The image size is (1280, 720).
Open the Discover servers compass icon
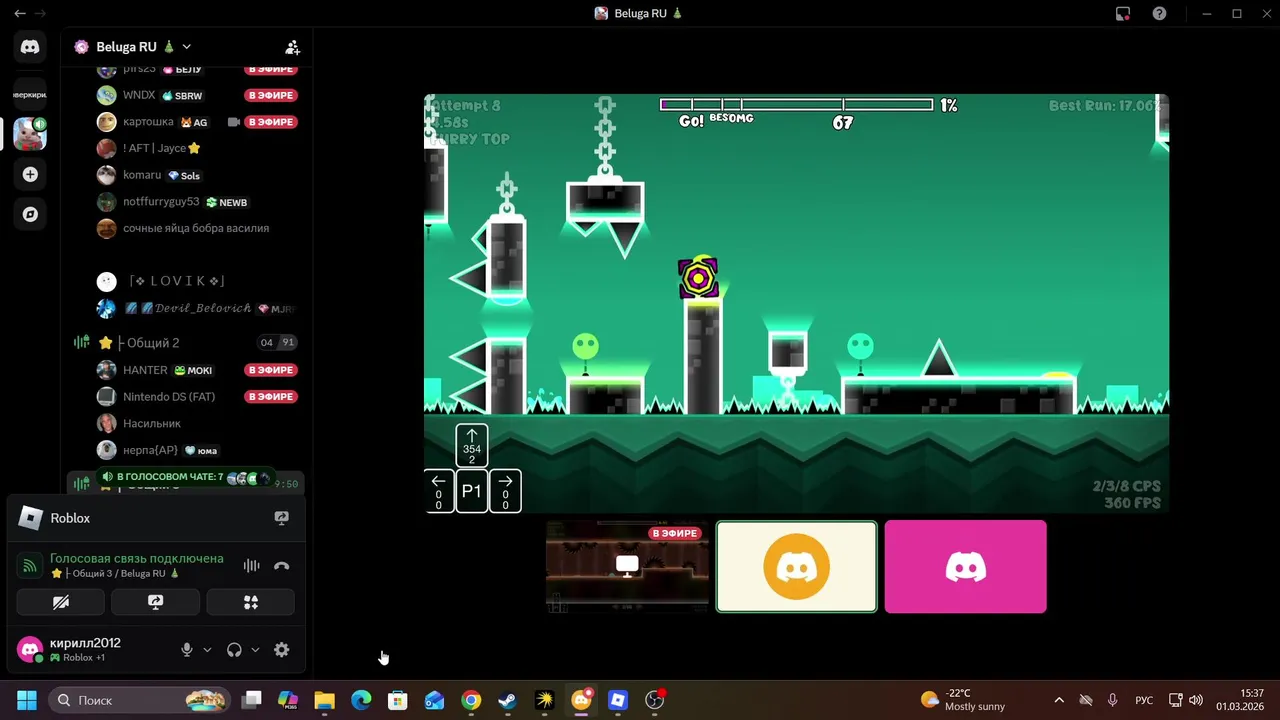click(30, 214)
